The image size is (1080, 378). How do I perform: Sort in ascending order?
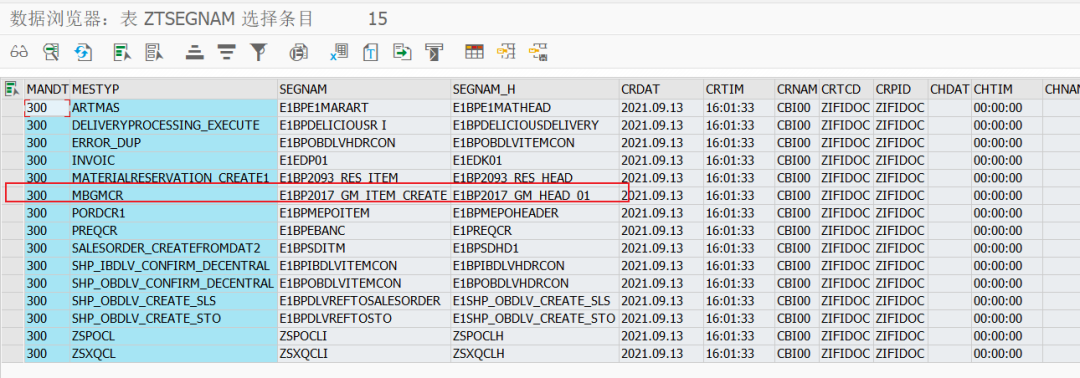196,52
